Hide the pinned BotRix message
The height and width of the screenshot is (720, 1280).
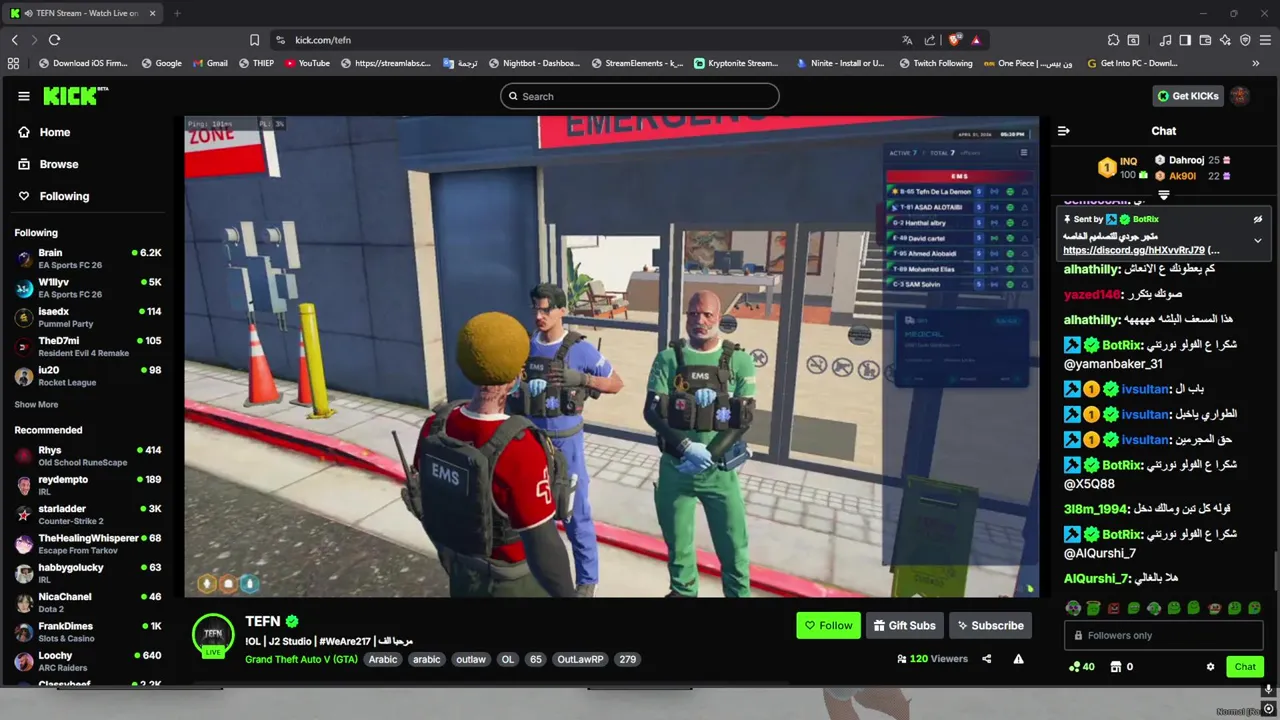pos(1258,219)
